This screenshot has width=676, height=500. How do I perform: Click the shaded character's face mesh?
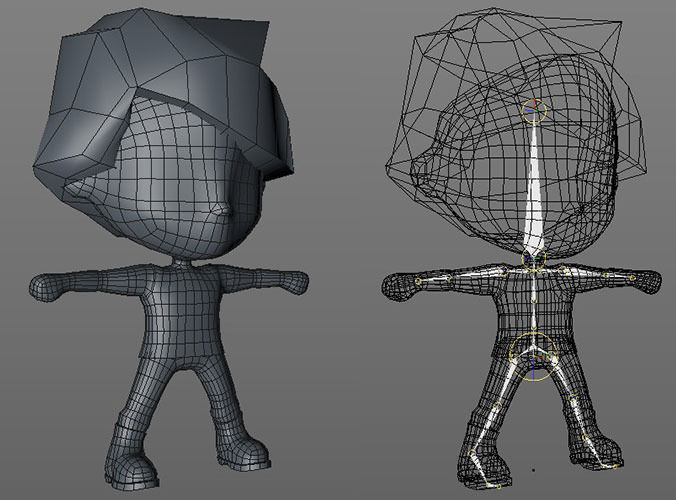click(x=172, y=185)
